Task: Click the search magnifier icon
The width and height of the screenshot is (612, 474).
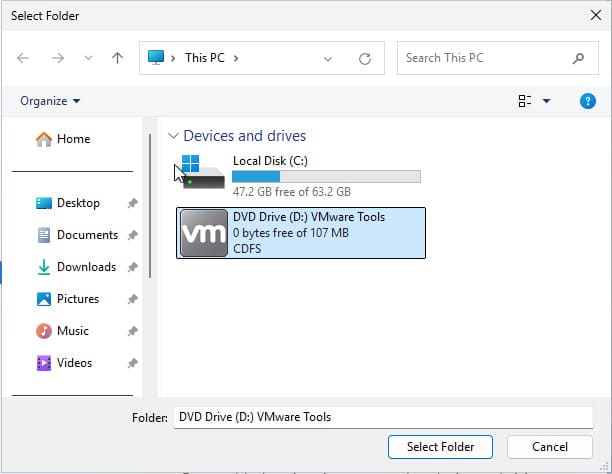Action: [x=579, y=58]
